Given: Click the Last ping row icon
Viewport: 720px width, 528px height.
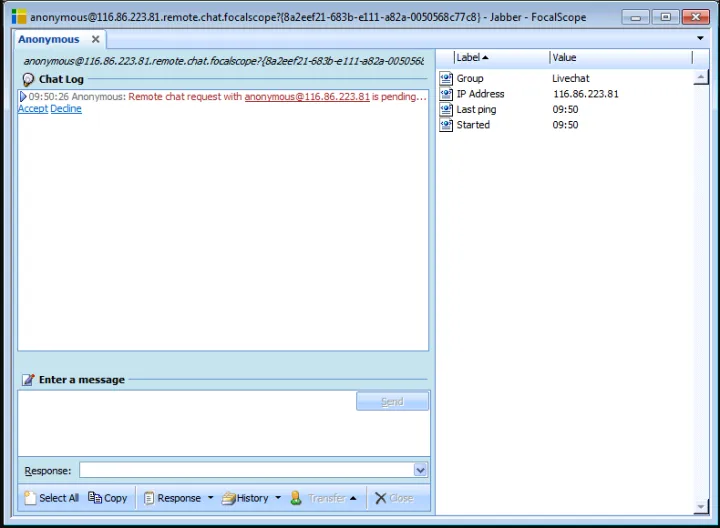Looking at the screenshot, I should [x=446, y=110].
